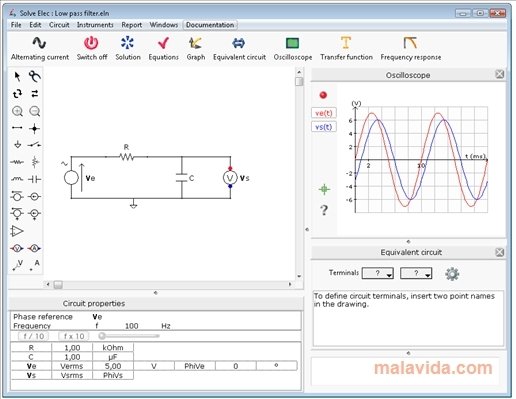
Task: Place an operational amplifier
Action: tap(17, 231)
